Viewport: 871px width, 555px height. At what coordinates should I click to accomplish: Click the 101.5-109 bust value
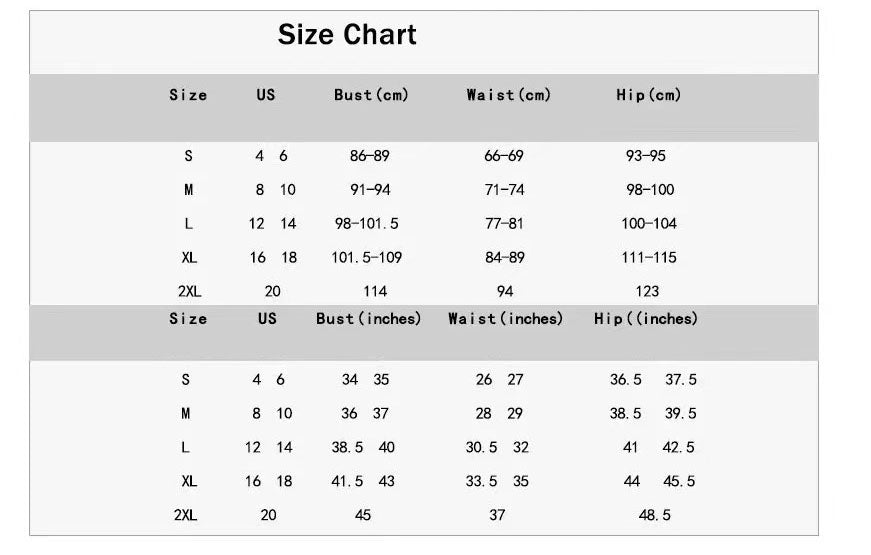coord(367,258)
